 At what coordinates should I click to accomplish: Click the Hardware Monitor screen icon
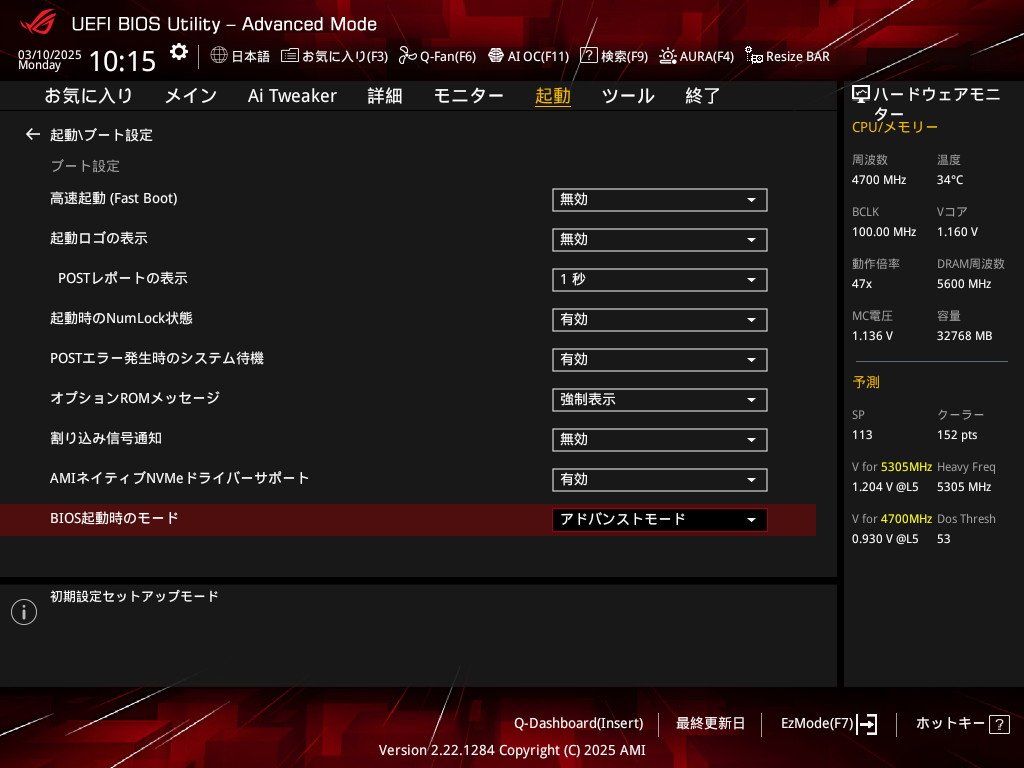point(861,95)
